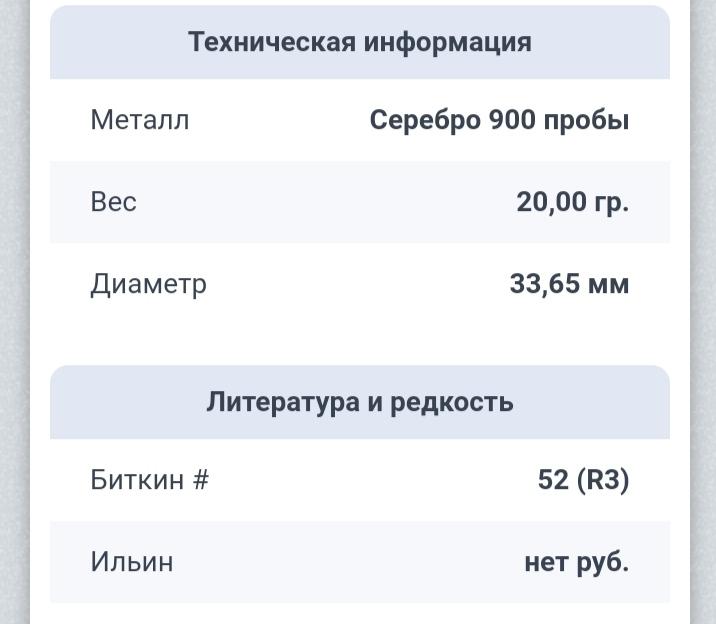Click the нет руб. Ilyin value
716x624 pixels.
point(577,562)
